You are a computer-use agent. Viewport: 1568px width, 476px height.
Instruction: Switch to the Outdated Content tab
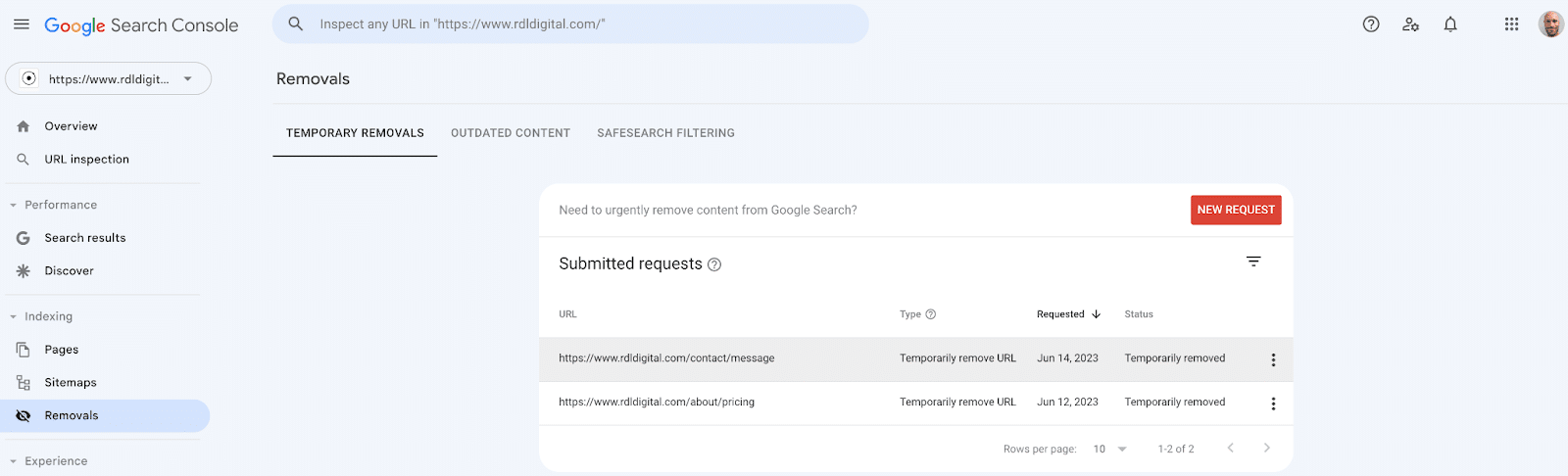510,133
